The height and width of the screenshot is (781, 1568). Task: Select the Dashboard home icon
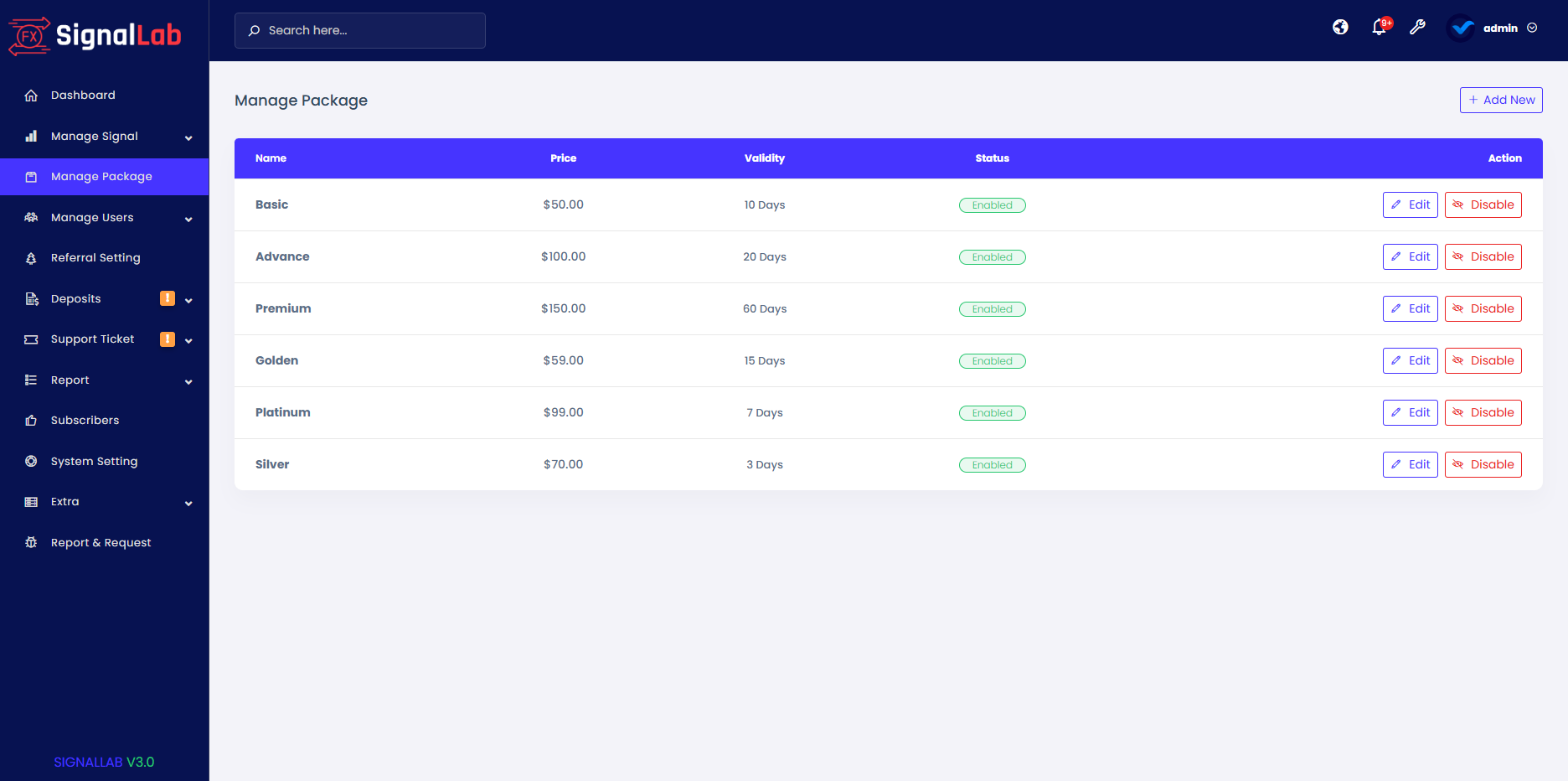pos(31,95)
